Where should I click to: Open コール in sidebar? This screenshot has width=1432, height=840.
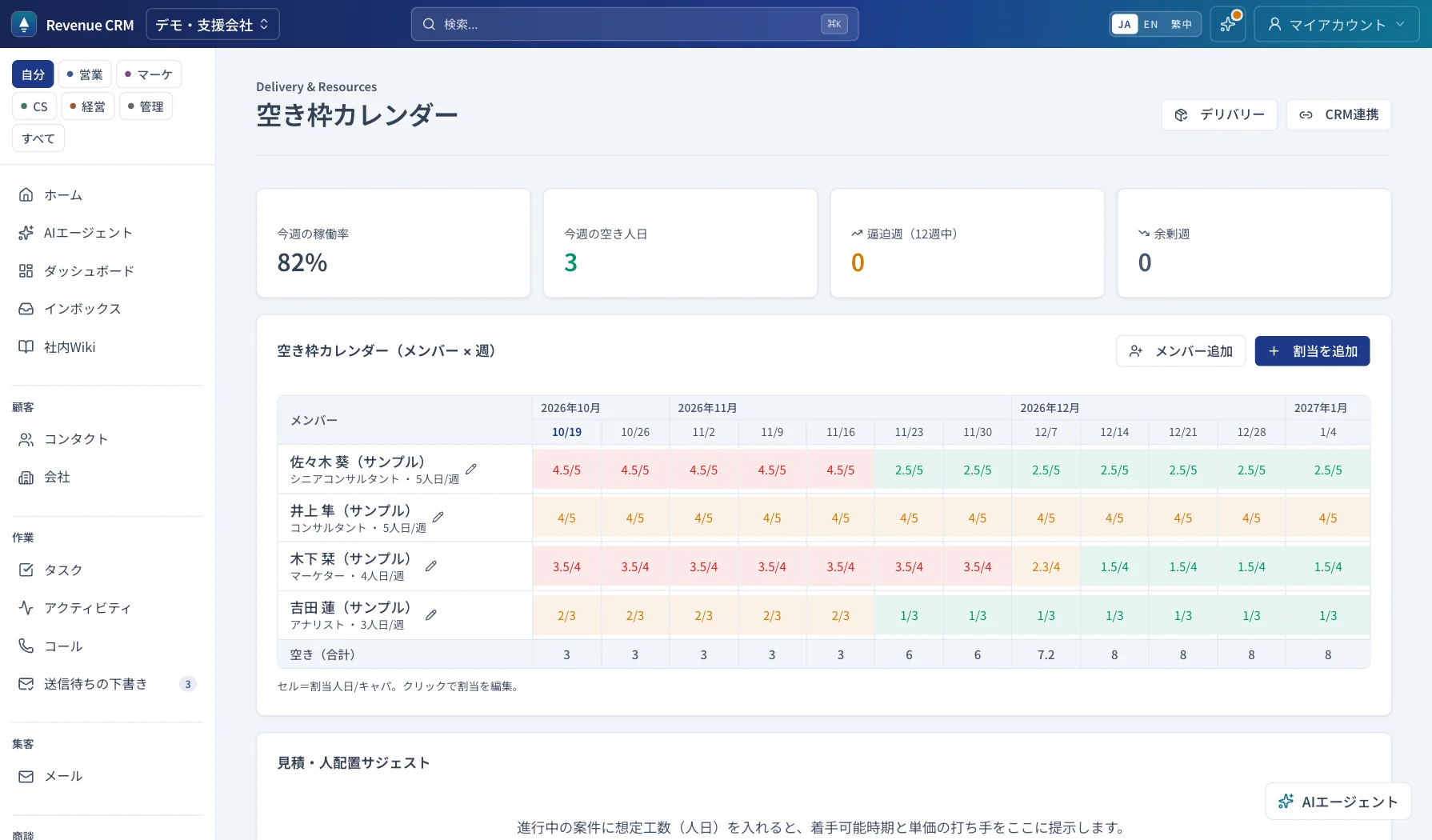(107, 646)
